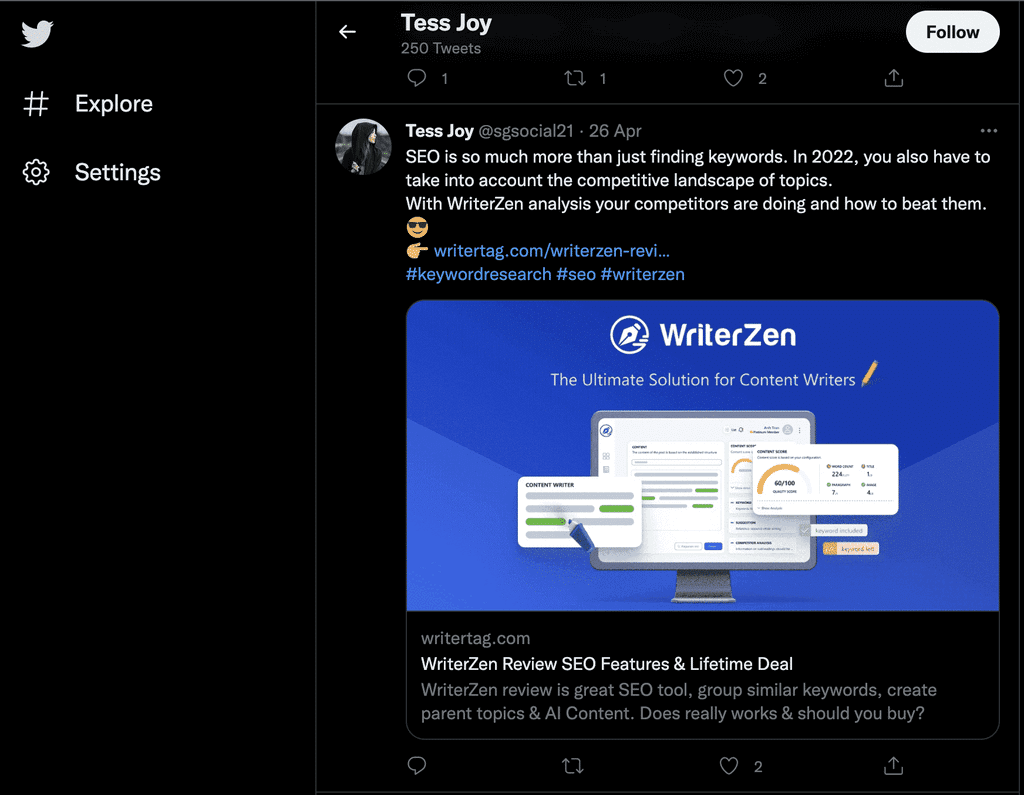The height and width of the screenshot is (795, 1024).
Task: Share the upper tweet via share icon
Action: (x=893, y=78)
